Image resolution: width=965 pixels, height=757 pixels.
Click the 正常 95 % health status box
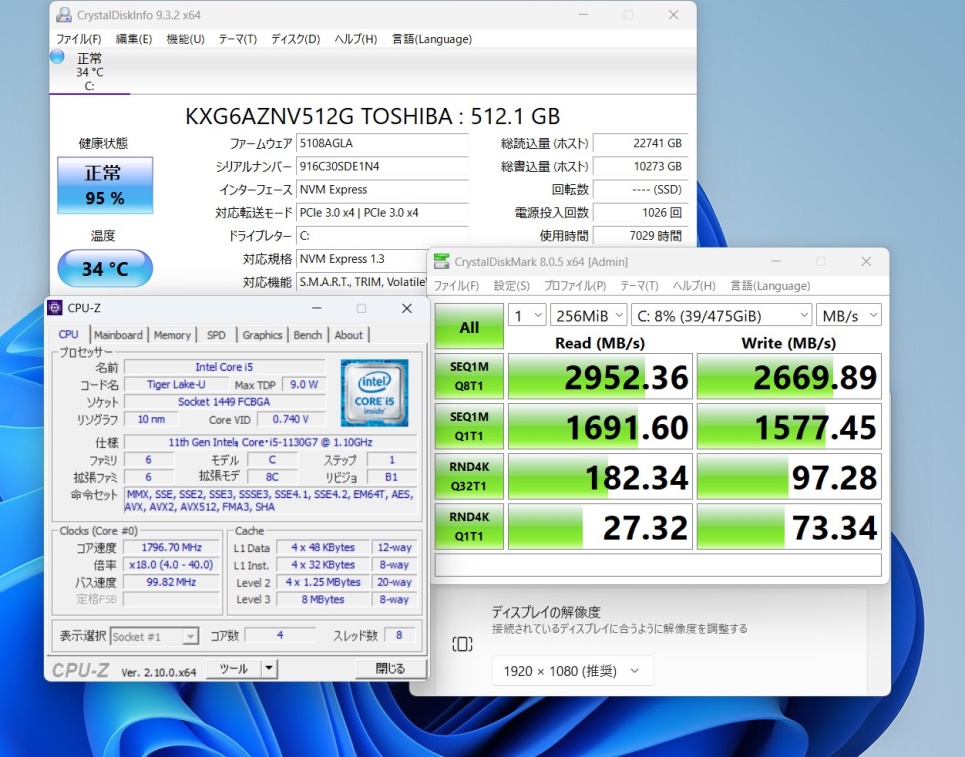(x=105, y=185)
